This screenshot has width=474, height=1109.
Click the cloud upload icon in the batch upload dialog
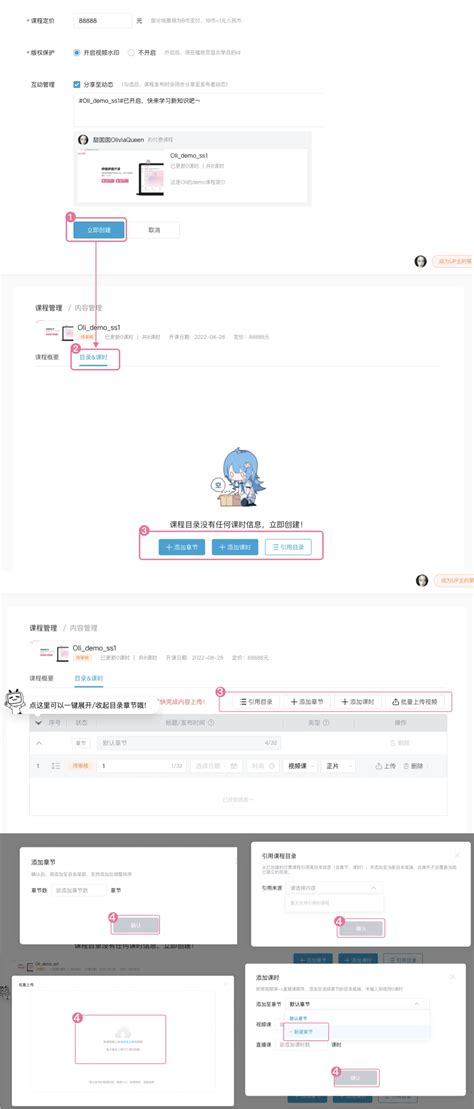pyautogui.click(x=121, y=1033)
